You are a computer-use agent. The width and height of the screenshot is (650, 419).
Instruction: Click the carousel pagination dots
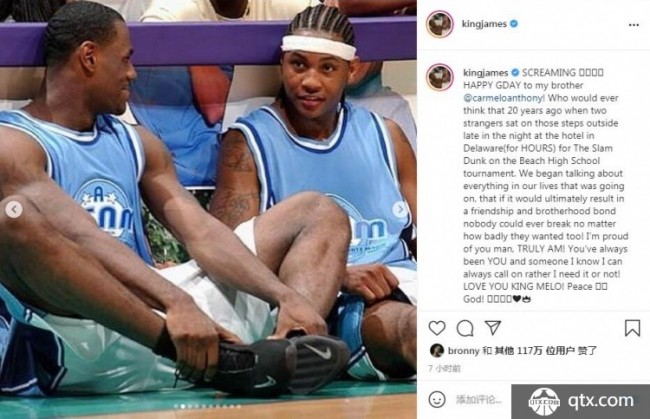(x=207, y=407)
